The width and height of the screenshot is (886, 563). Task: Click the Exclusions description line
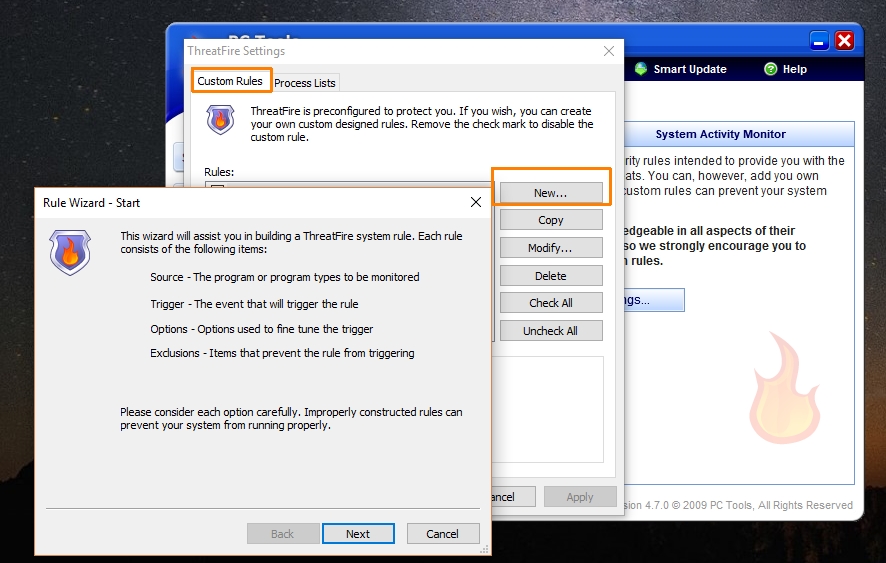pos(282,353)
